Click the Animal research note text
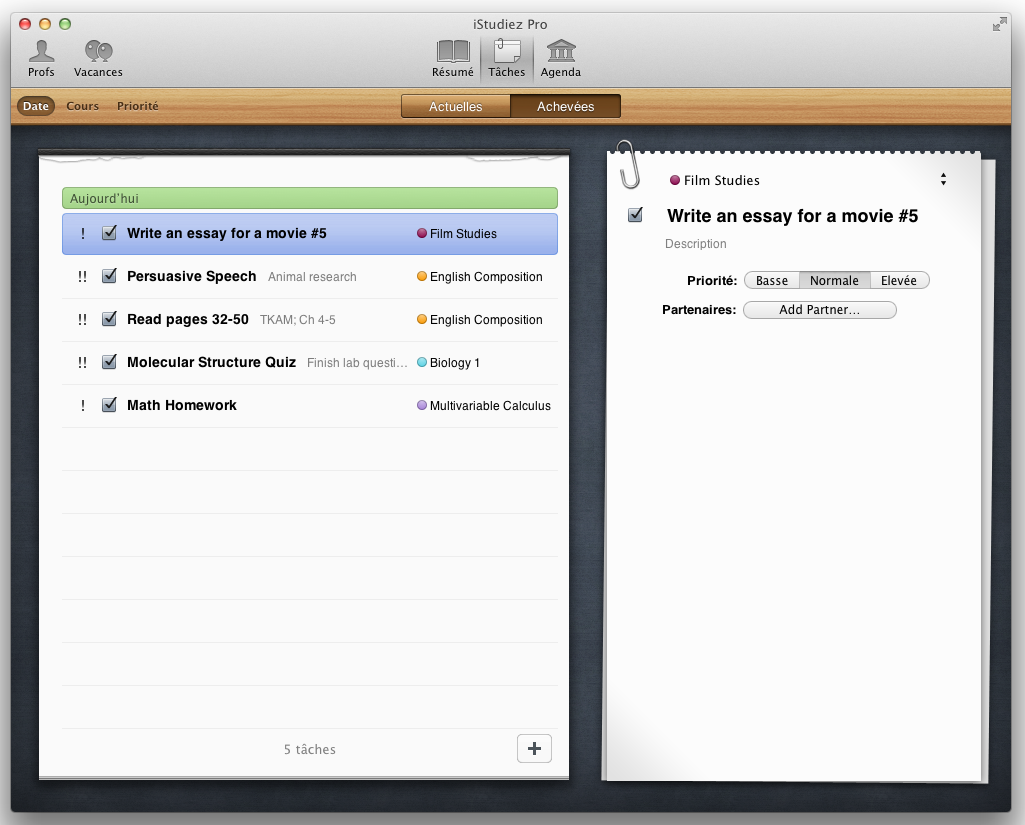Viewport: 1025px width, 825px height. pyautogui.click(x=312, y=277)
